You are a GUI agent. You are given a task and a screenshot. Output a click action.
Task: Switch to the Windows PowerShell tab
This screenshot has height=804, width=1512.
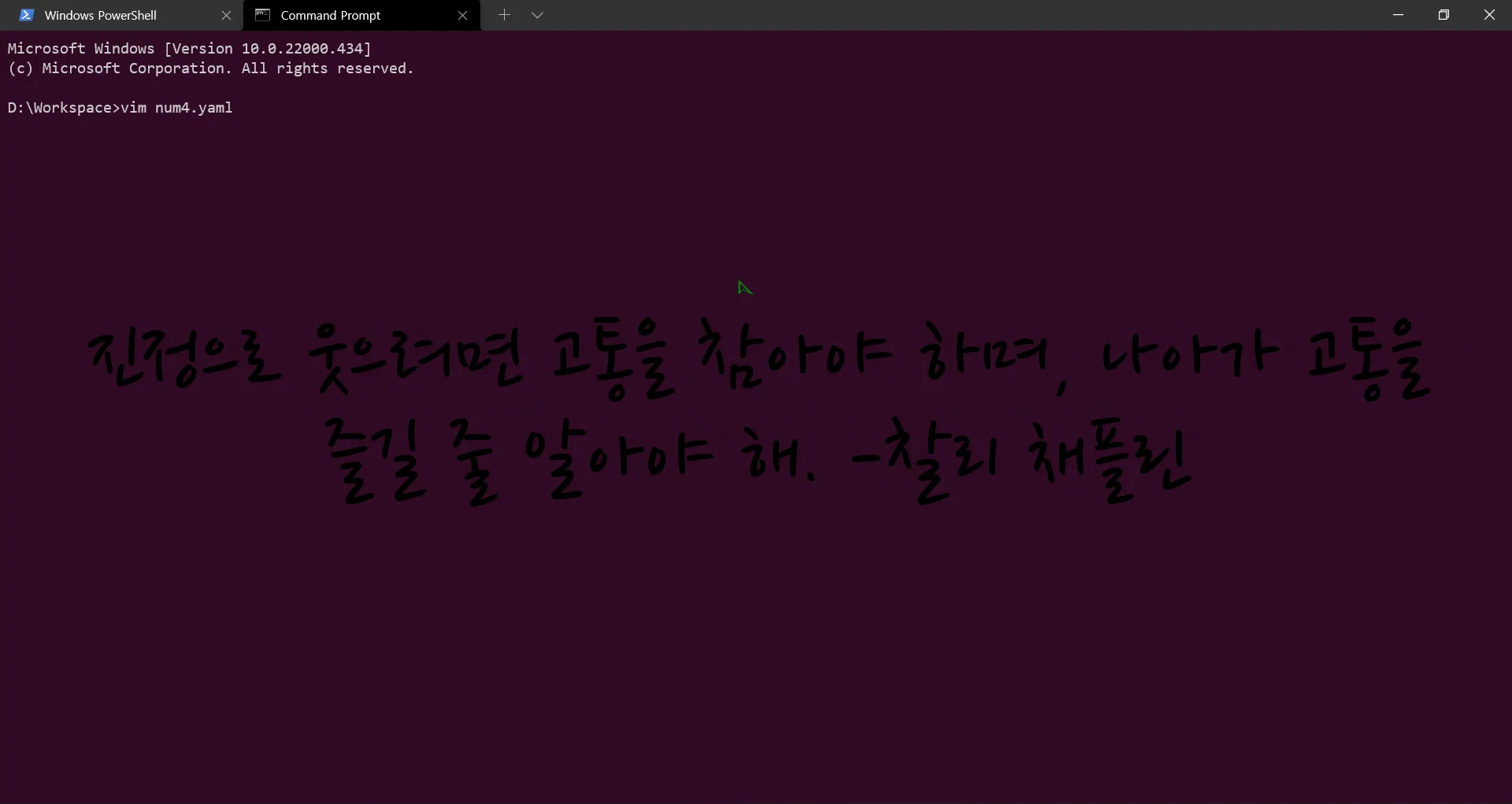[121, 15]
